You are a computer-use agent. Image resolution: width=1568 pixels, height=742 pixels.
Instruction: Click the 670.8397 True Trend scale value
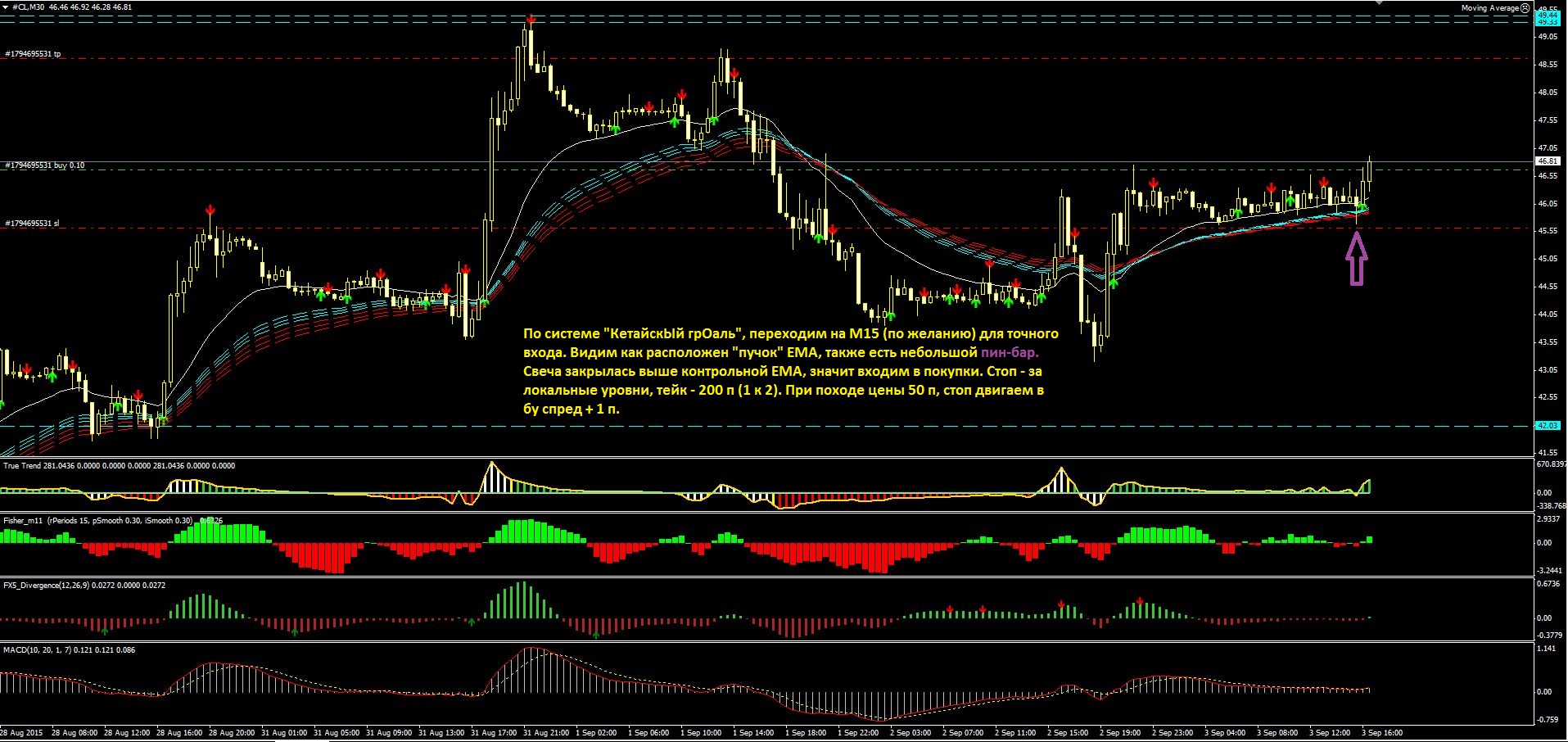coord(1551,464)
